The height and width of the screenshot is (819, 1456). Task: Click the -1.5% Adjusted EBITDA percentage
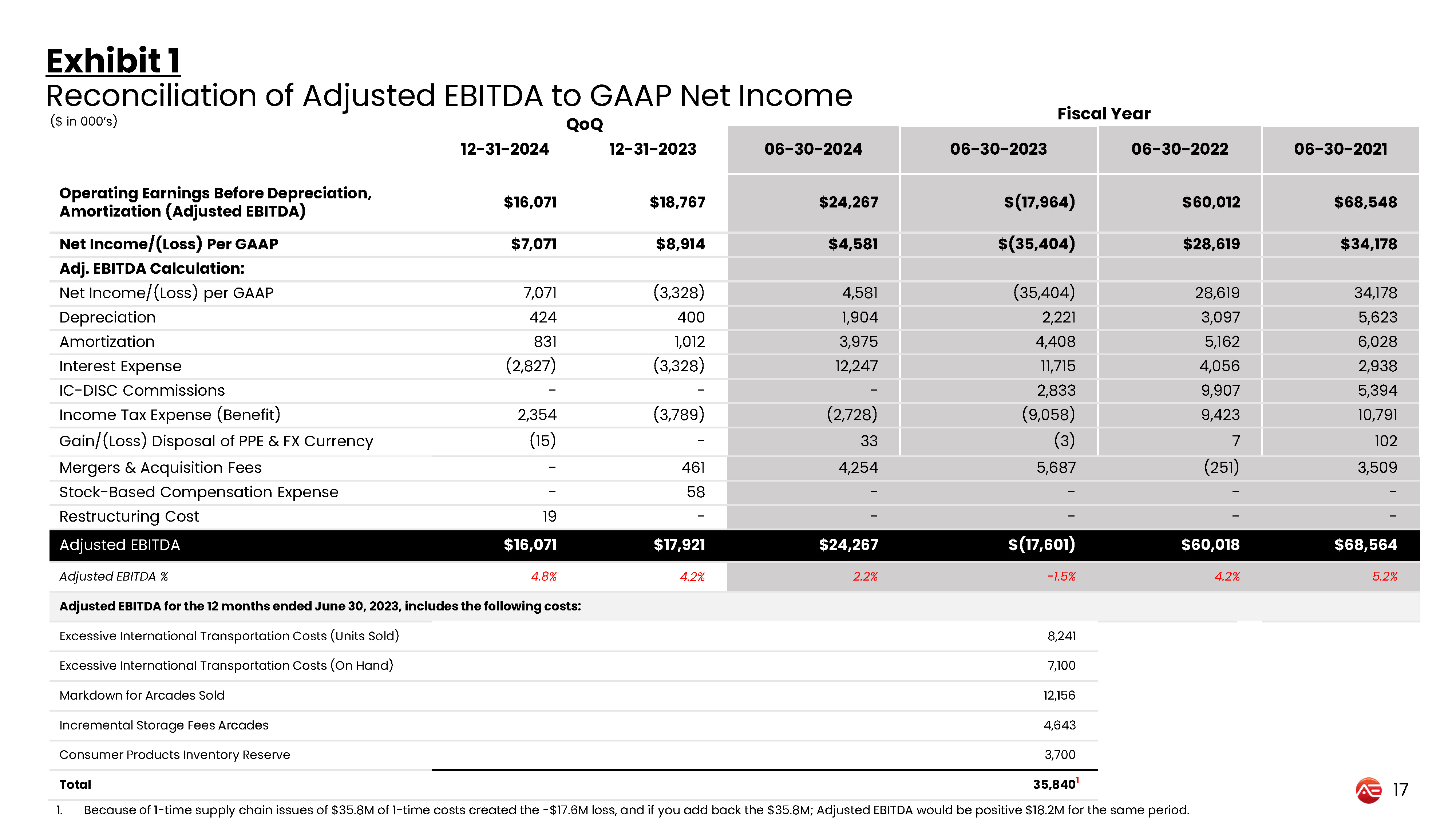coord(1061,577)
